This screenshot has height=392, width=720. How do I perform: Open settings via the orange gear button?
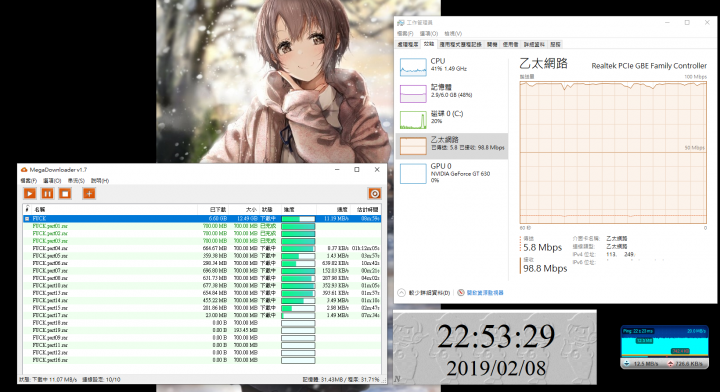tap(375, 194)
